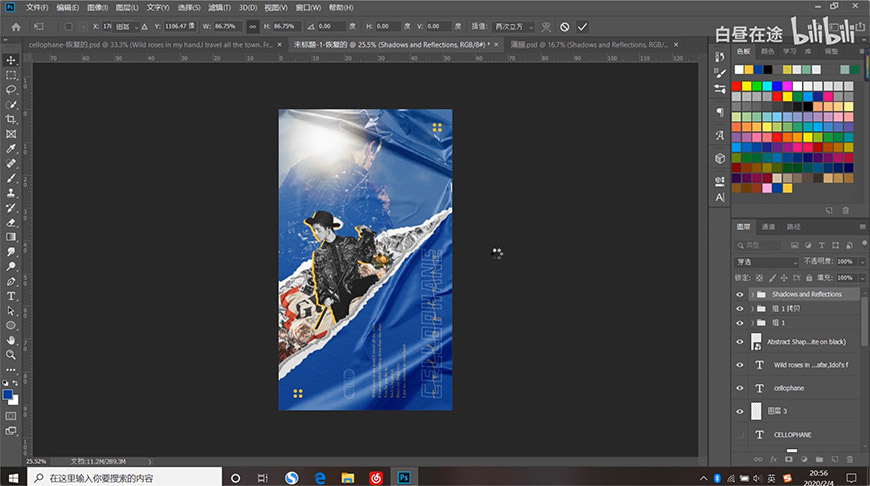Hide the Wild roses text layer
Viewport: 870px width, 486px height.
click(x=740, y=365)
